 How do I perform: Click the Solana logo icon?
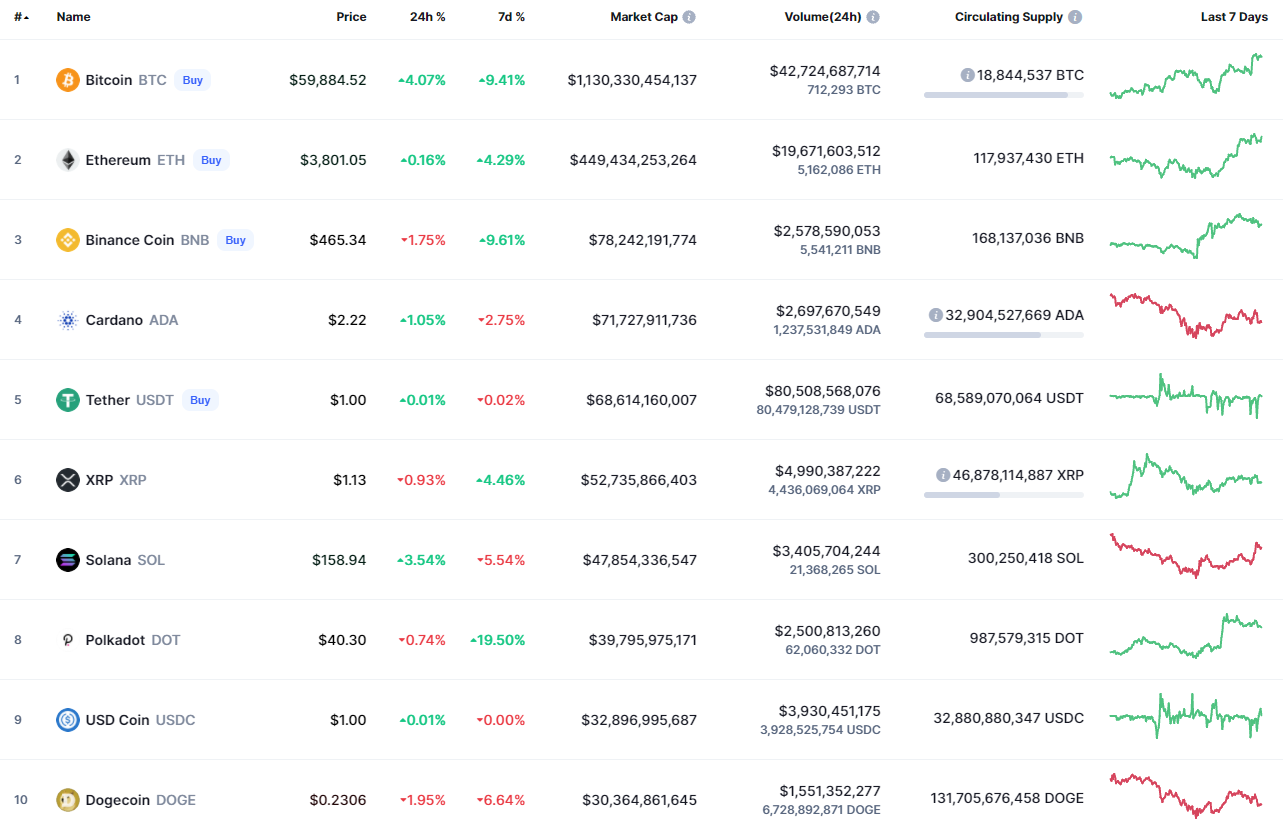point(68,560)
